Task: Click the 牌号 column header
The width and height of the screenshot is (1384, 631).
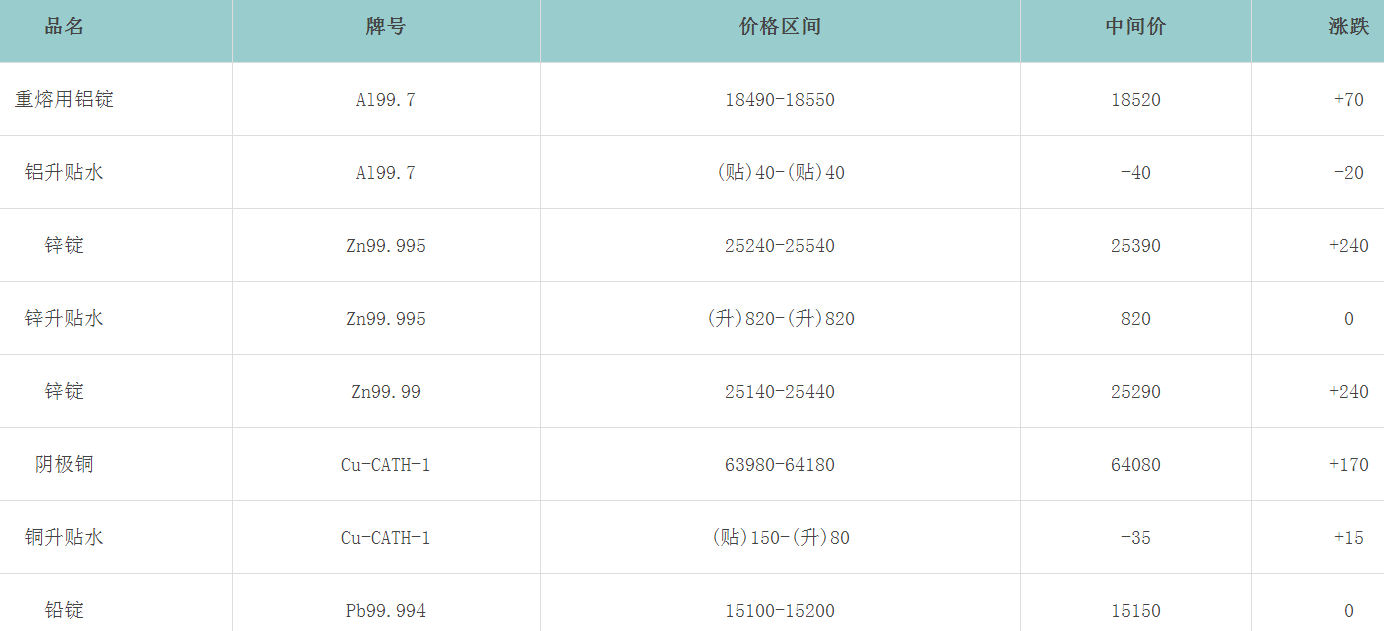Action: coord(386,27)
